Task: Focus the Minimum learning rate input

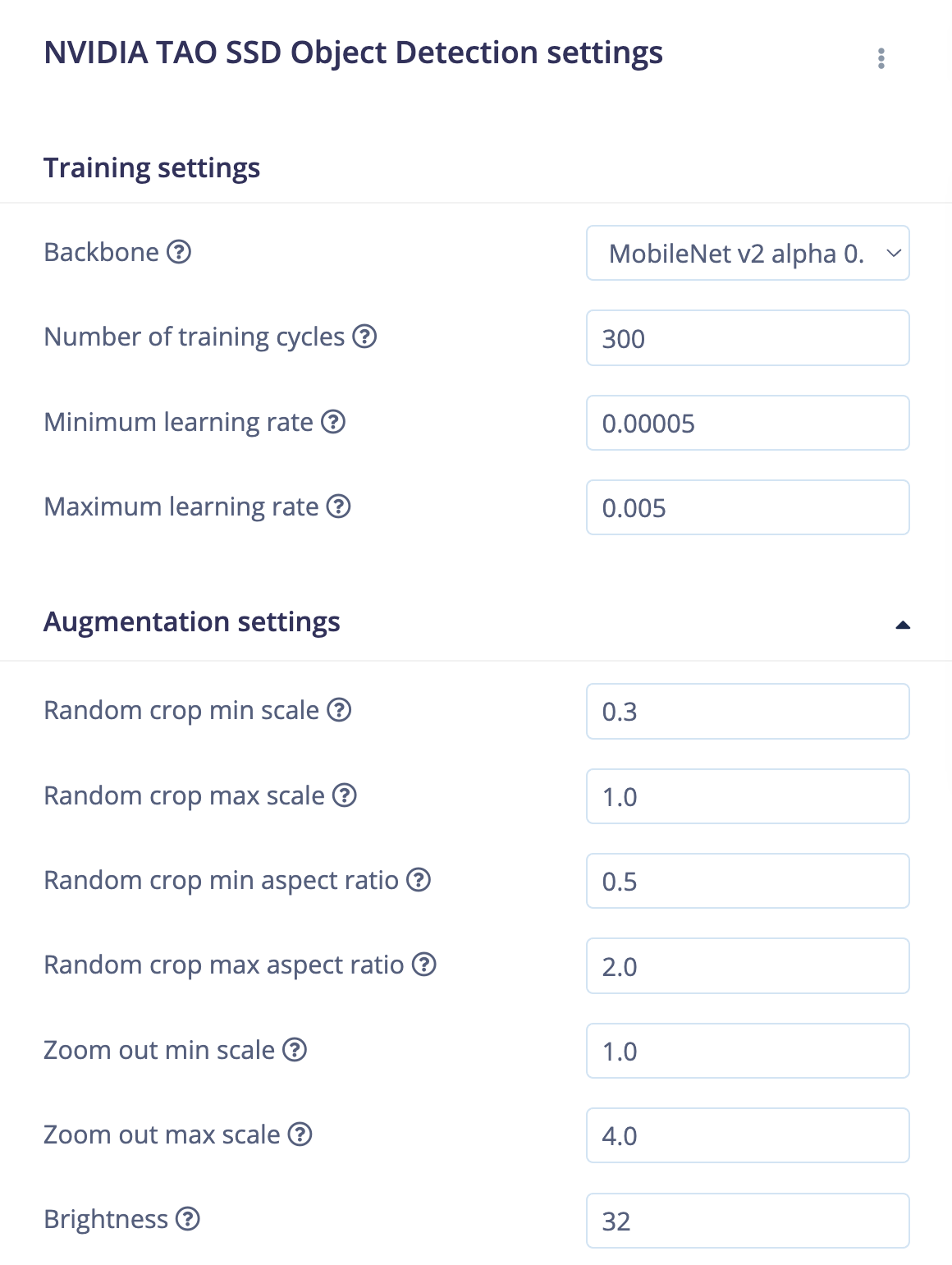Action: point(748,423)
